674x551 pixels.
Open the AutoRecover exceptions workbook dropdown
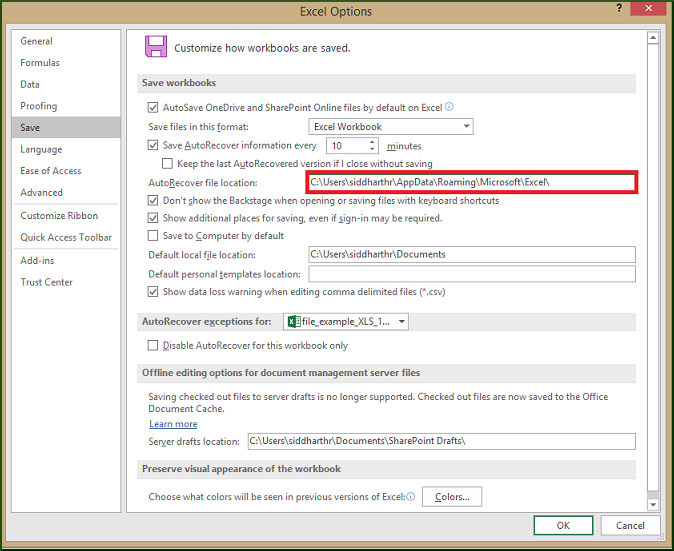click(346, 321)
